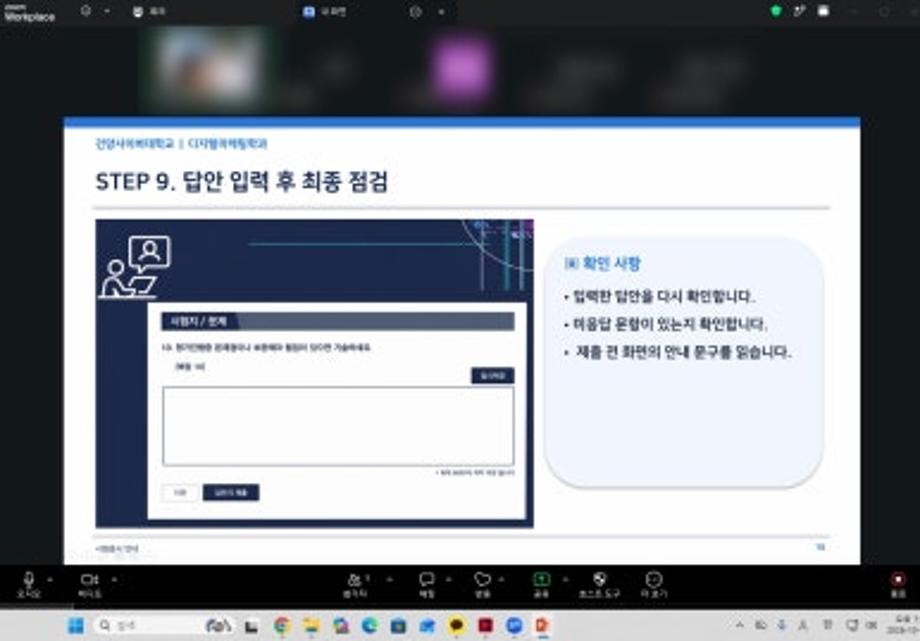This screenshot has width=920, height=641.
Task: Click the dark submit button below textbox
Action: (231, 492)
